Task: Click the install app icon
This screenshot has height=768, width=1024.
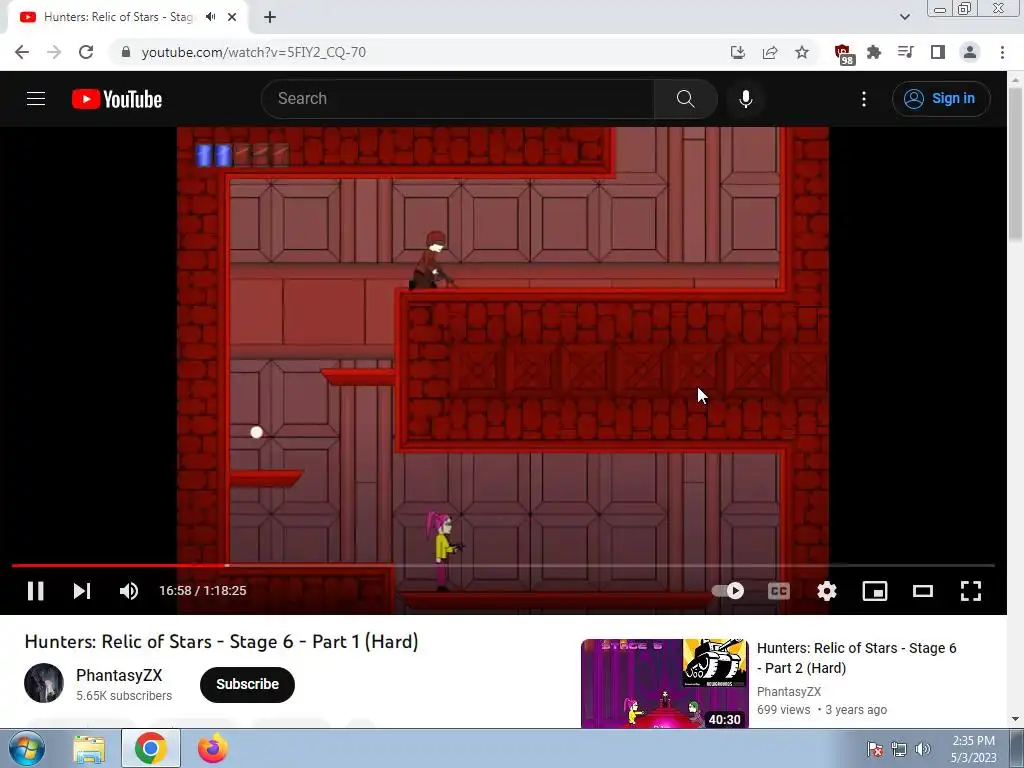Action: coord(738,52)
